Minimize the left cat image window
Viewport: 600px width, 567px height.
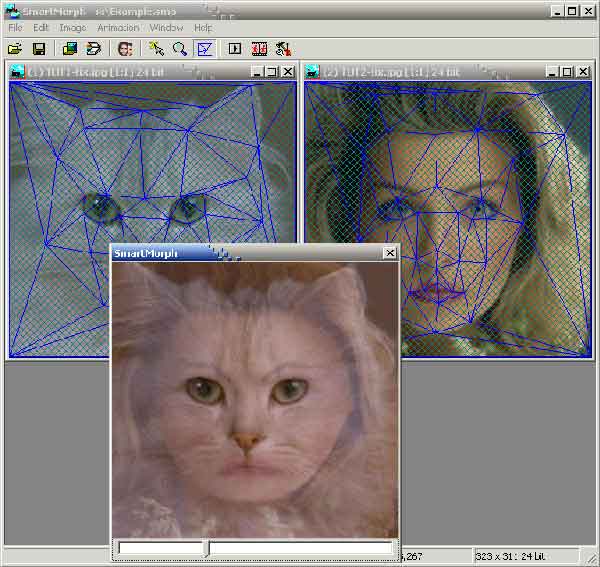tap(258, 72)
